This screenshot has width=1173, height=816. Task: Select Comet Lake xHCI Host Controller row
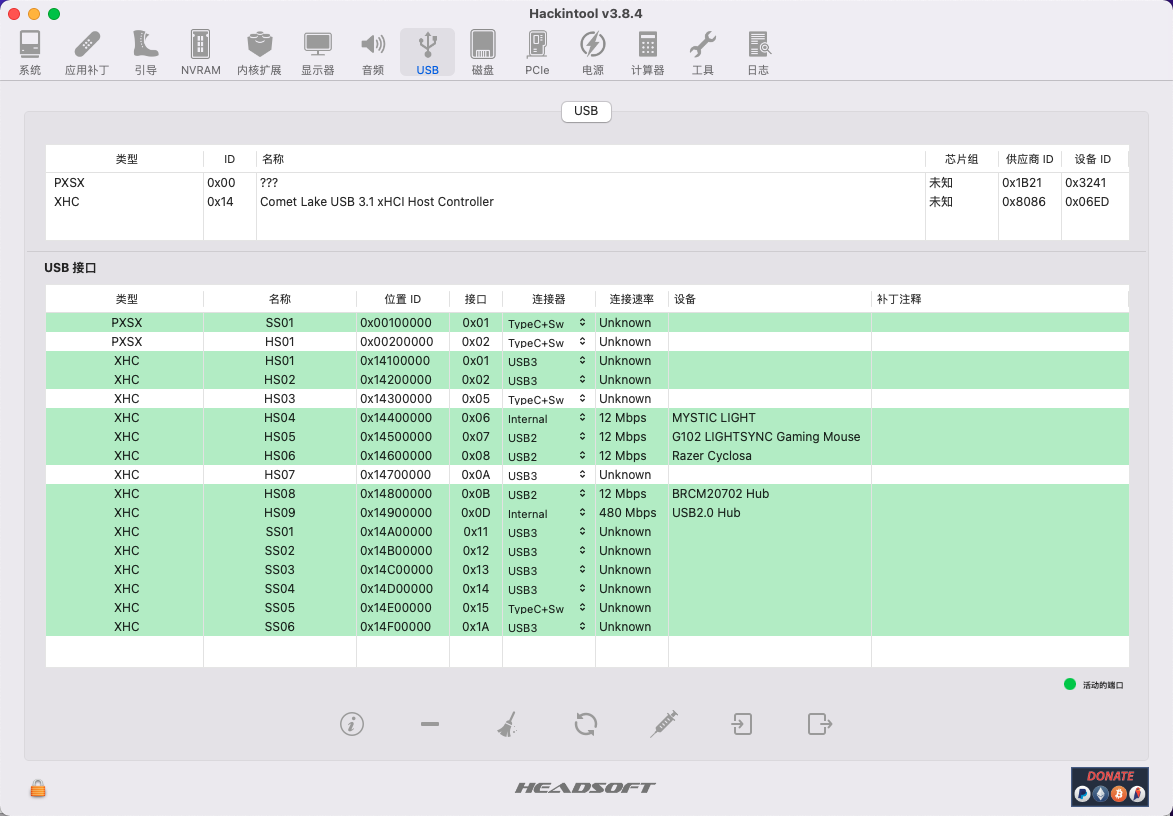[x=377, y=202]
